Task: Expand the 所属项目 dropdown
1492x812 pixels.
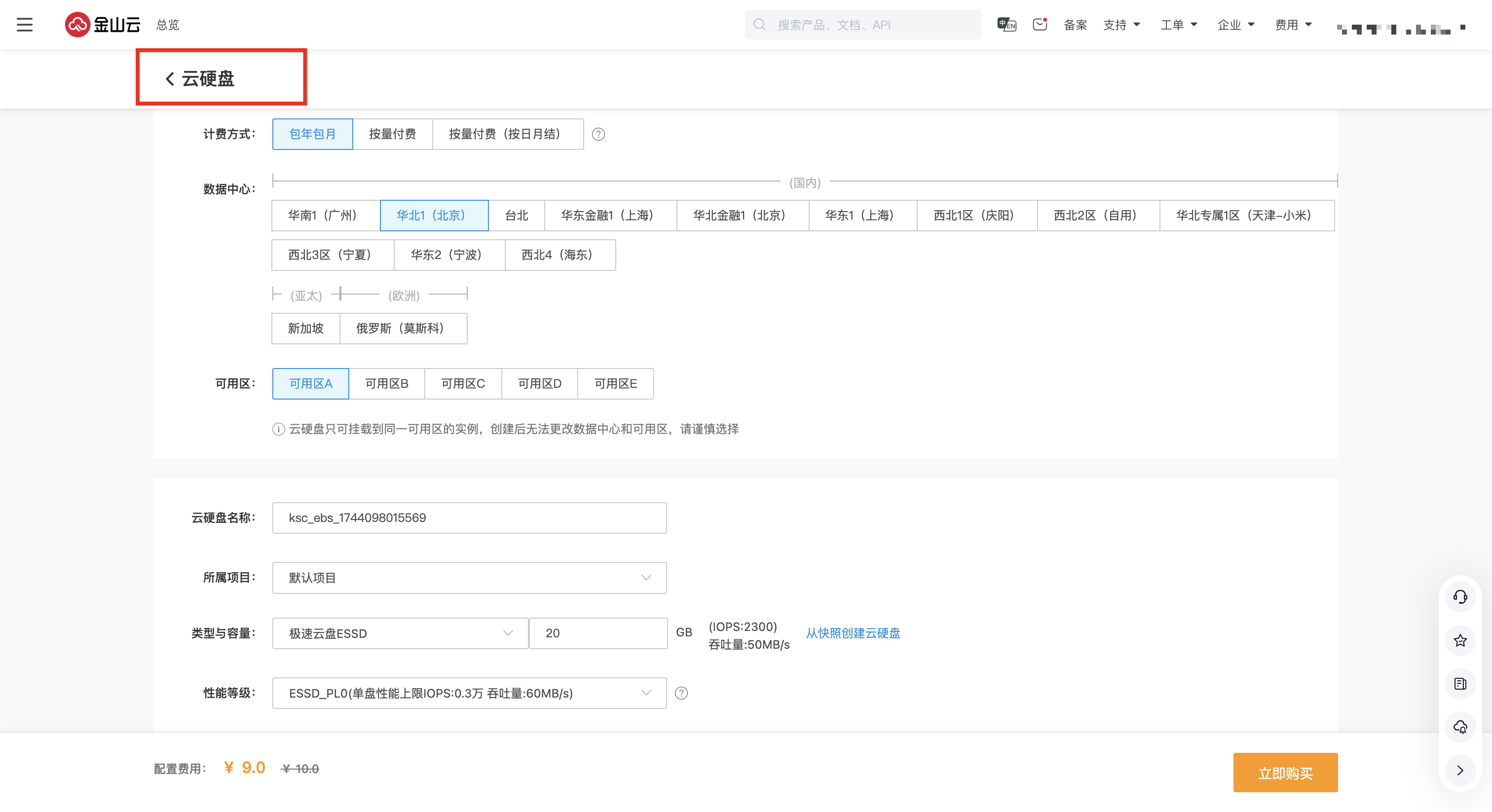Action: point(469,578)
